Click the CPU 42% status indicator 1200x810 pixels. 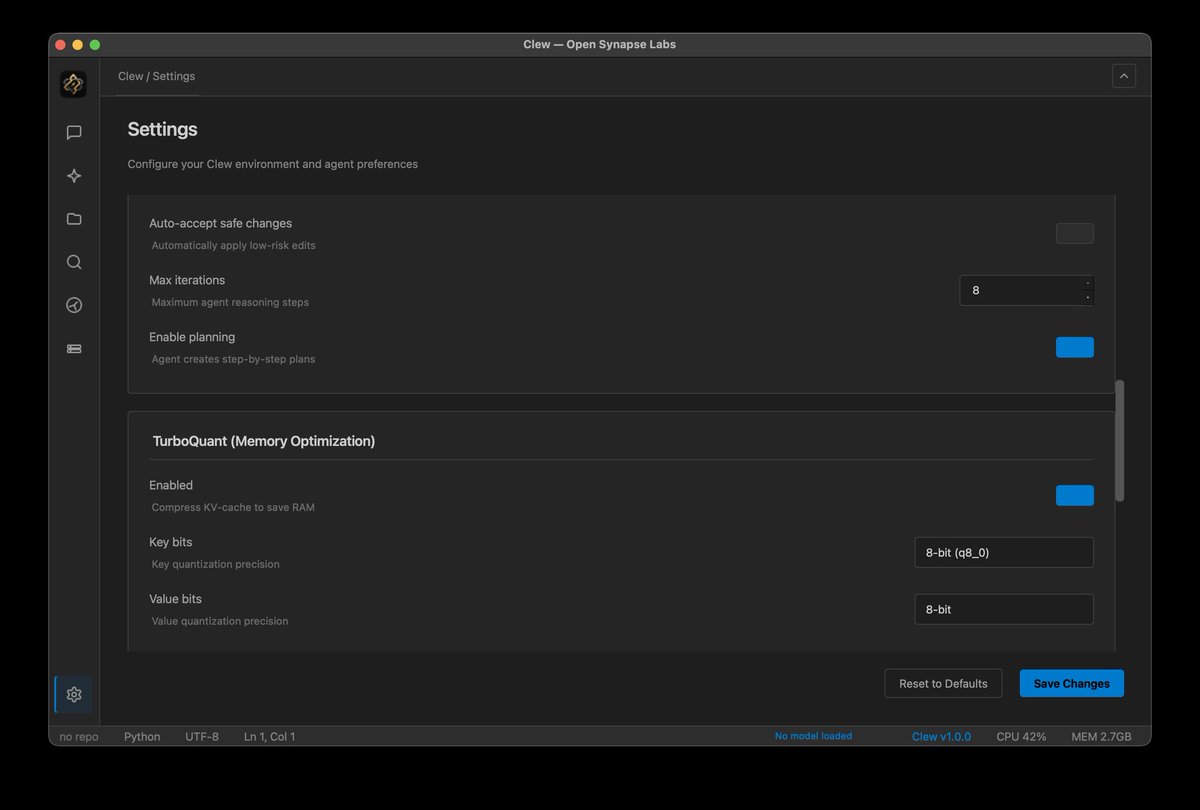1021,737
